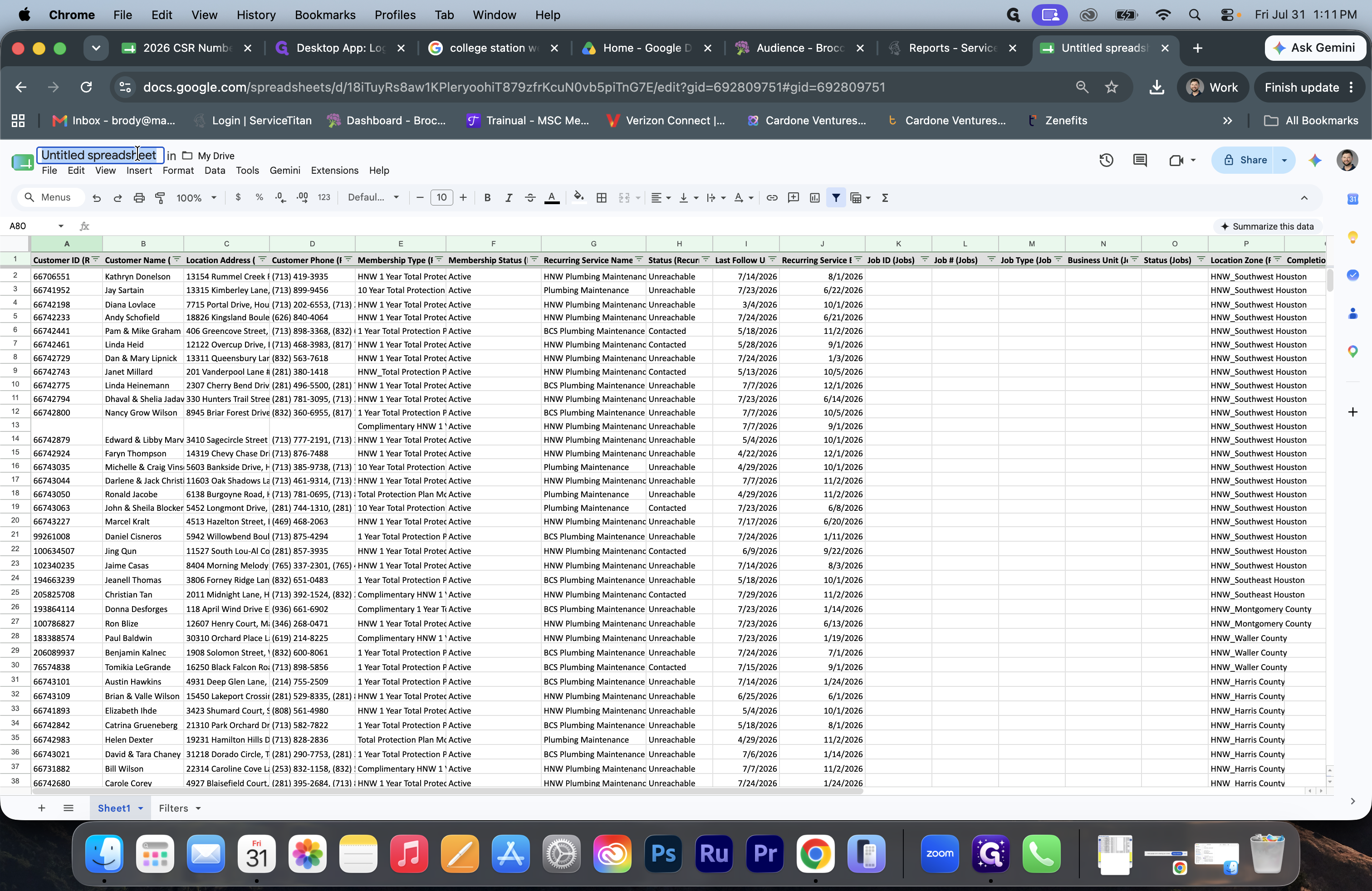Open the Insert menu
Image resolution: width=1372 pixels, height=891 pixels.
139,171
